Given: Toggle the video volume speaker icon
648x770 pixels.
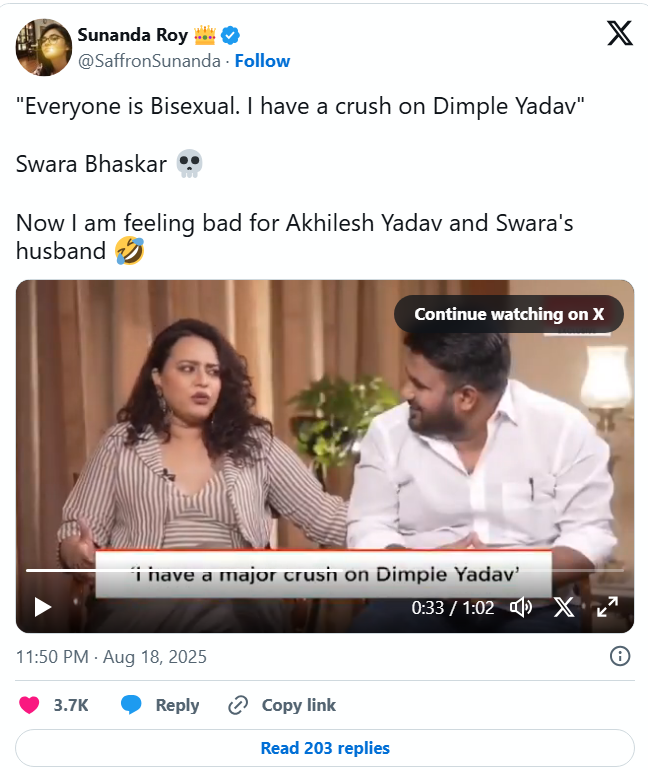Looking at the screenshot, I should click(x=520, y=607).
